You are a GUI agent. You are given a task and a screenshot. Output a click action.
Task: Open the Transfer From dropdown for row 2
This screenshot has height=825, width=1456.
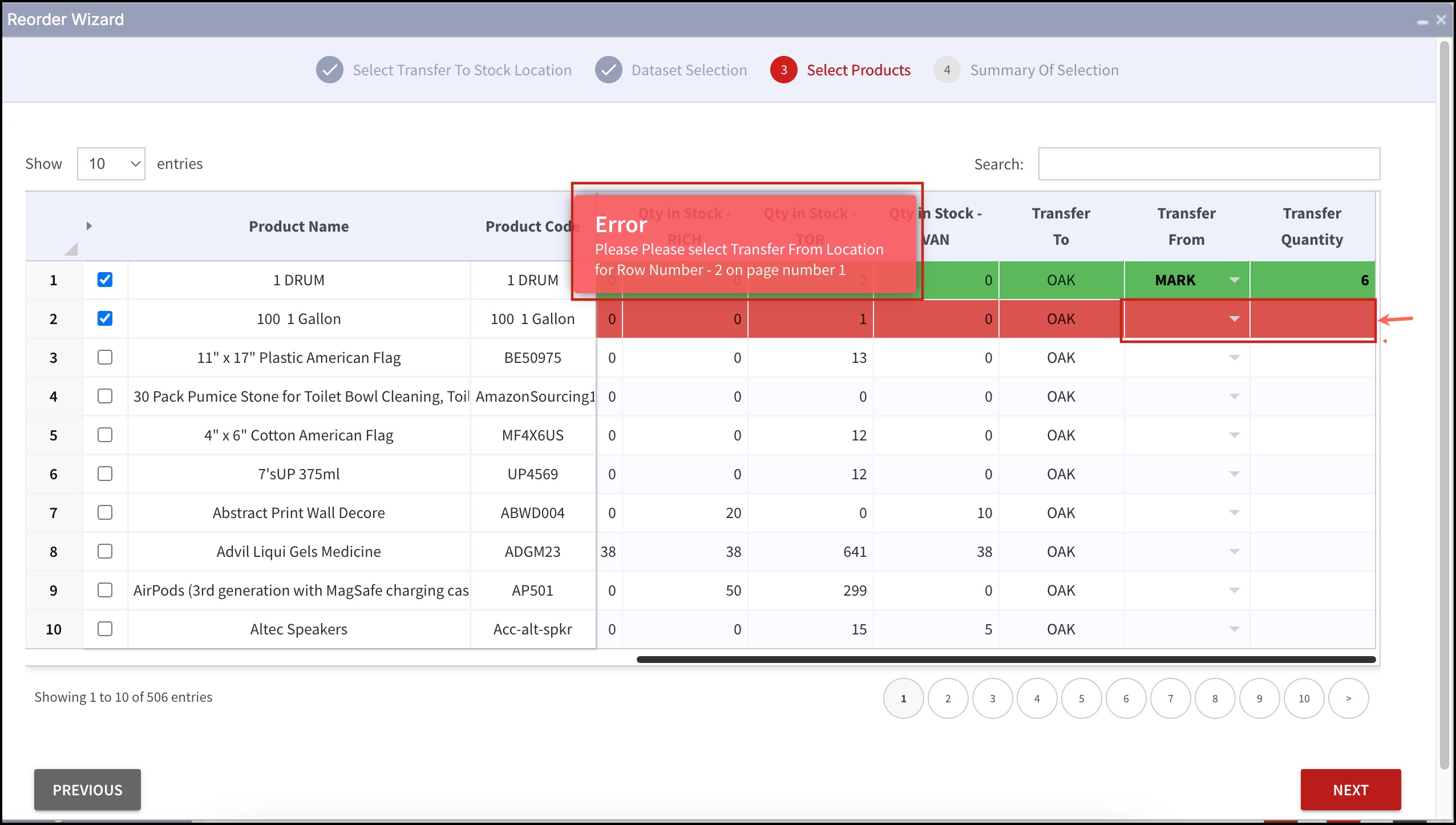(x=1234, y=319)
